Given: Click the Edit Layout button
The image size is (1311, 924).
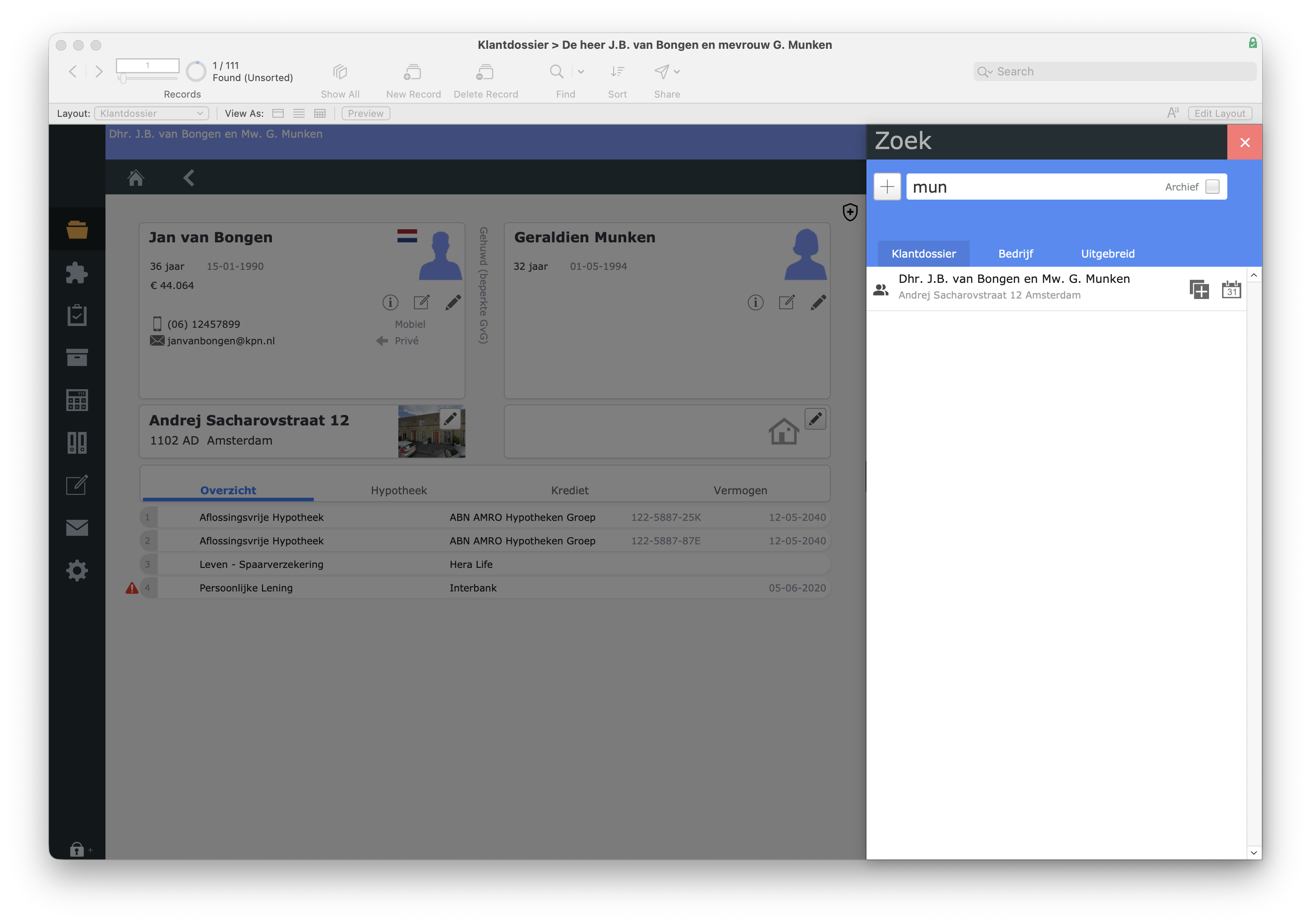Looking at the screenshot, I should tap(1219, 114).
